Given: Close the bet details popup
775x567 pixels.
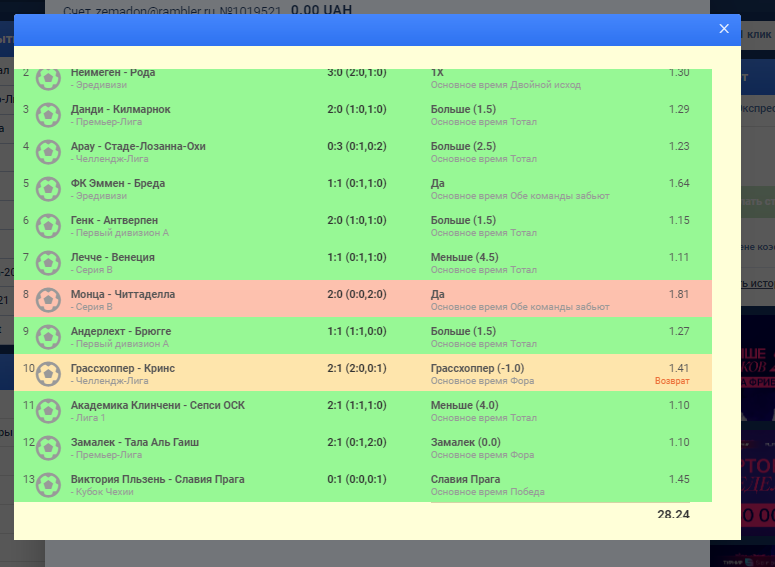Looking at the screenshot, I should pos(724,29).
